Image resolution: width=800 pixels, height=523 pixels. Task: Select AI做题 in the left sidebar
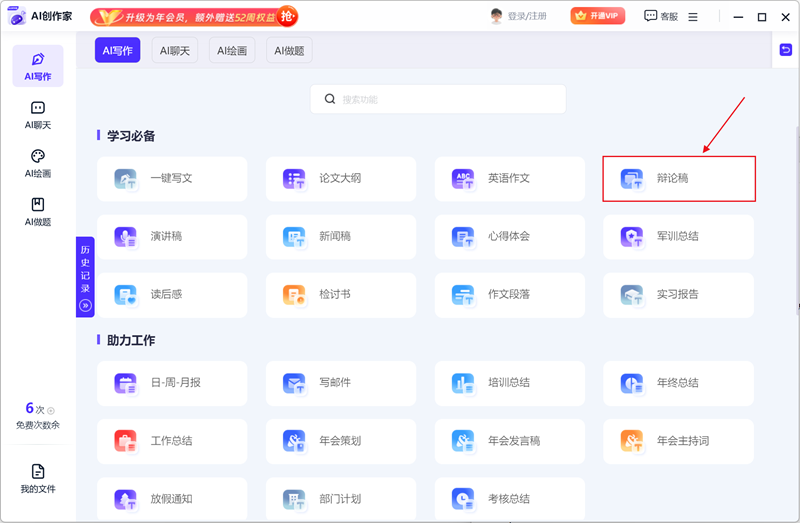pyautogui.click(x=38, y=212)
